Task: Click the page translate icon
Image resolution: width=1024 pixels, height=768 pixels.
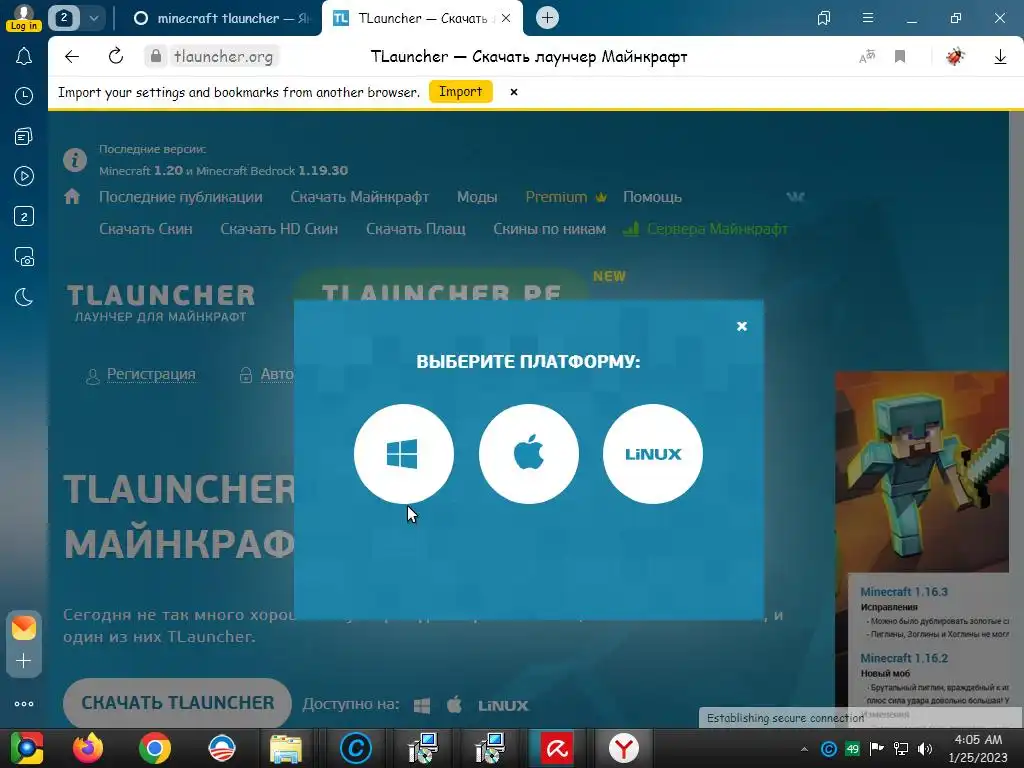Action: [867, 57]
